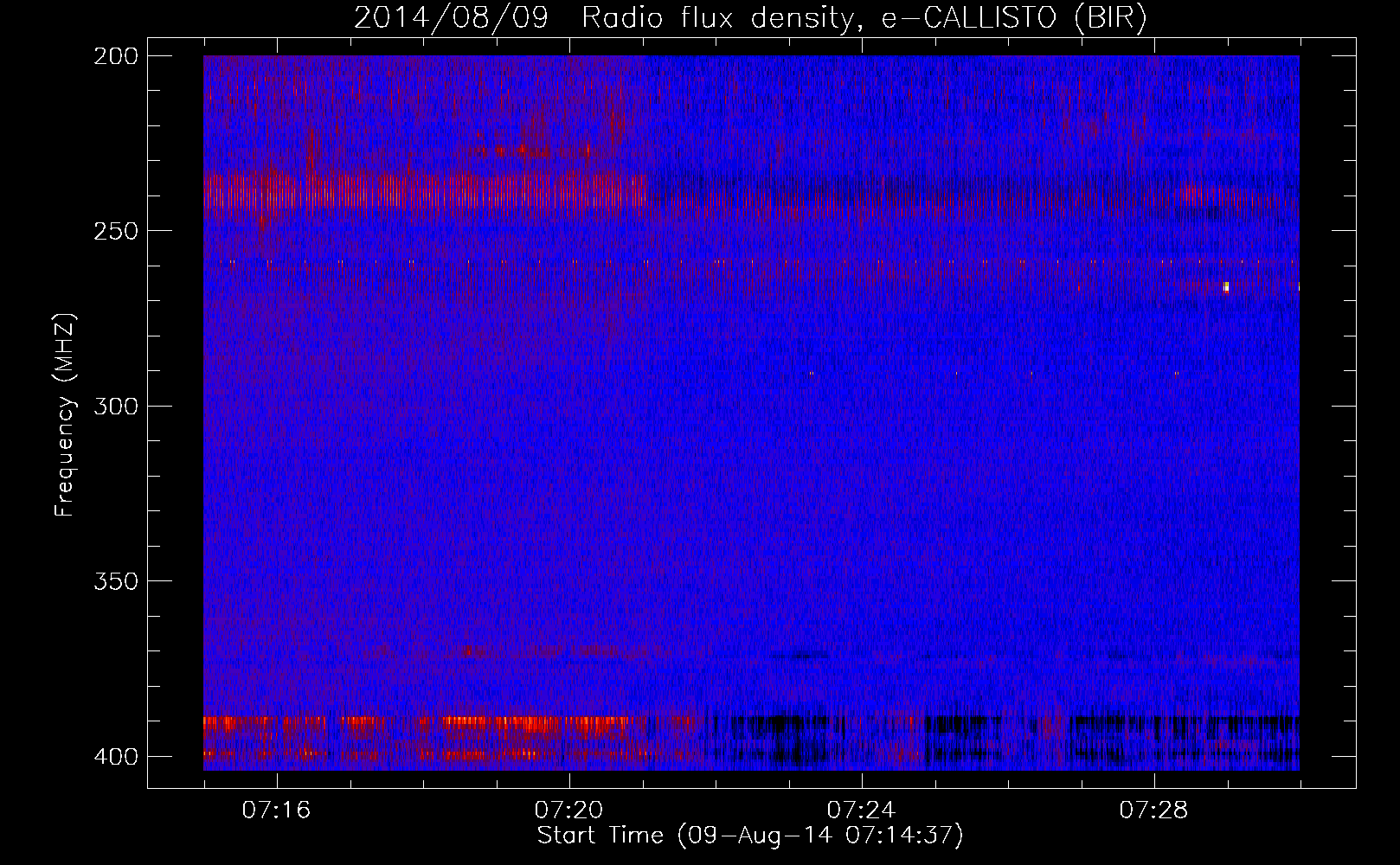Click the 07:16 time tick label

[277, 811]
